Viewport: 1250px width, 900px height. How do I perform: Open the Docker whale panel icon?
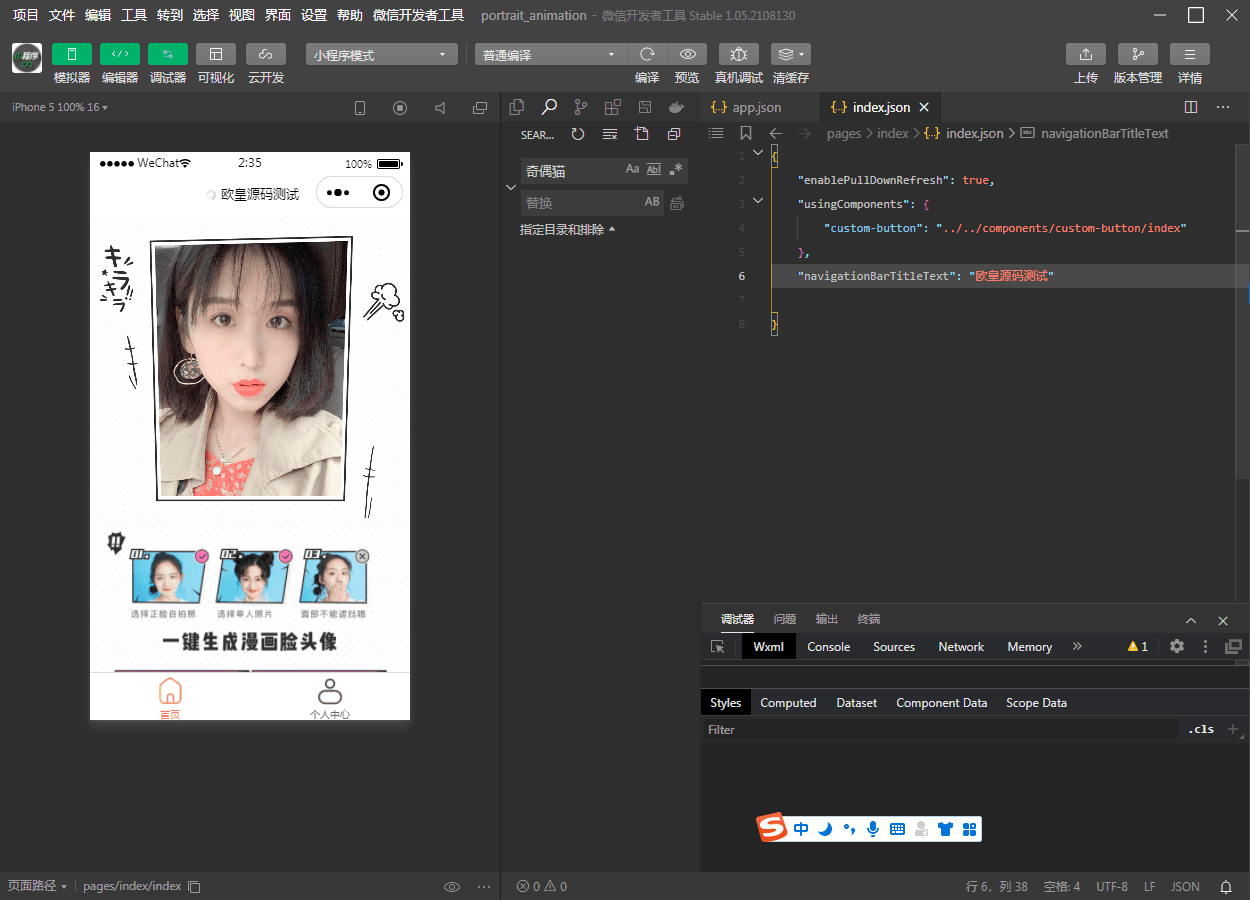point(677,107)
